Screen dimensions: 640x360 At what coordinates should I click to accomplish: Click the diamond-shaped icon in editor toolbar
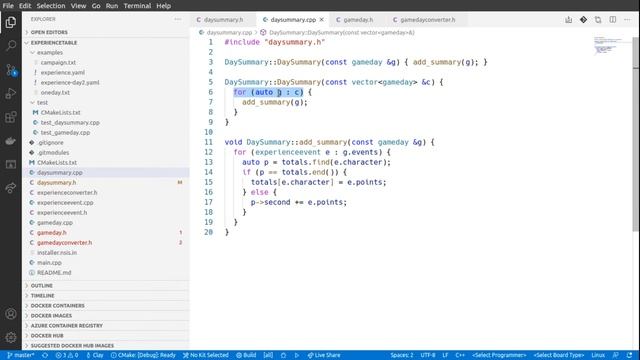pyautogui.click(x=583, y=20)
